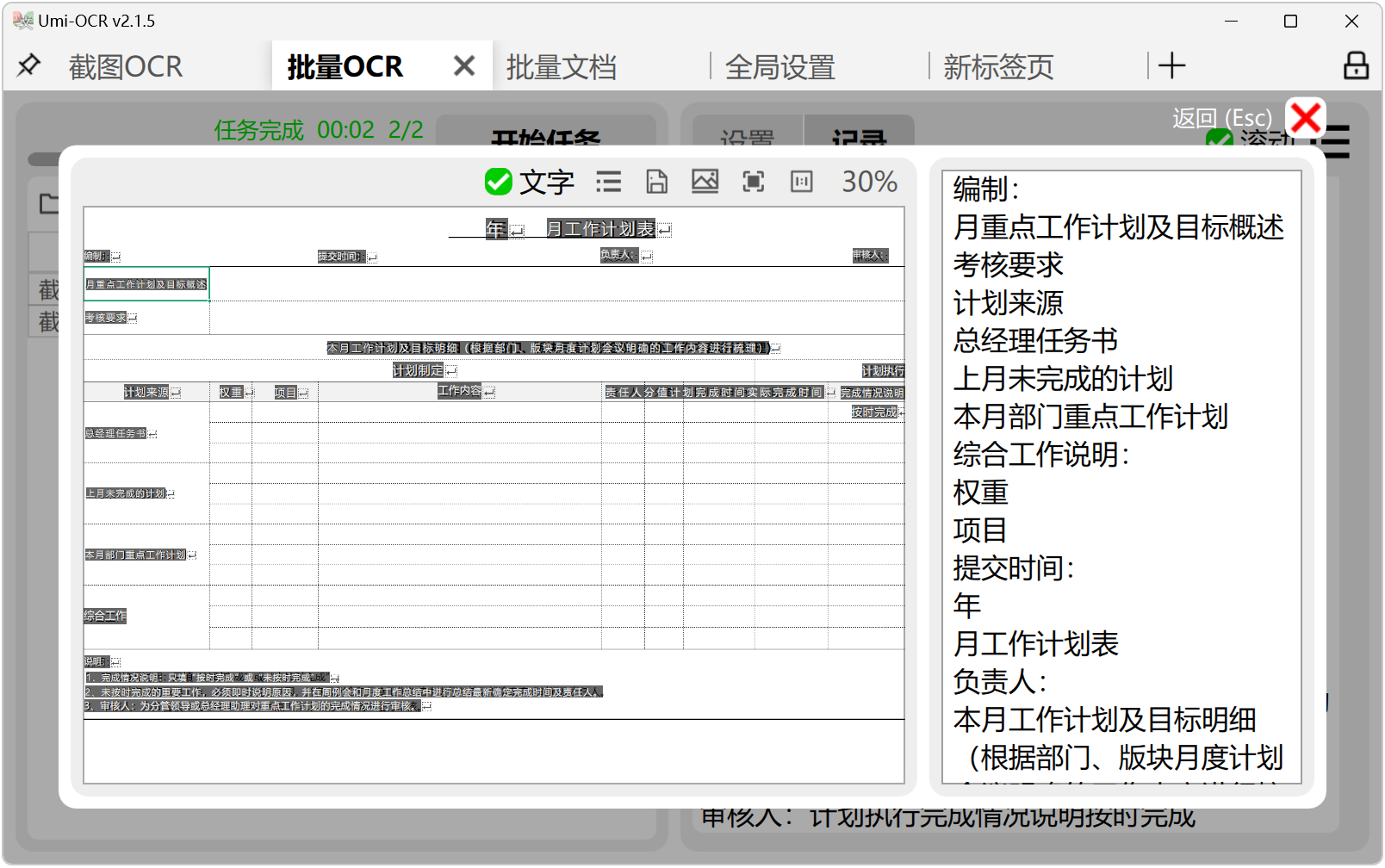The width and height of the screenshot is (1385, 868).
Task: Open the hamburger menu behind the preview
Action: click(x=1337, y=143)
